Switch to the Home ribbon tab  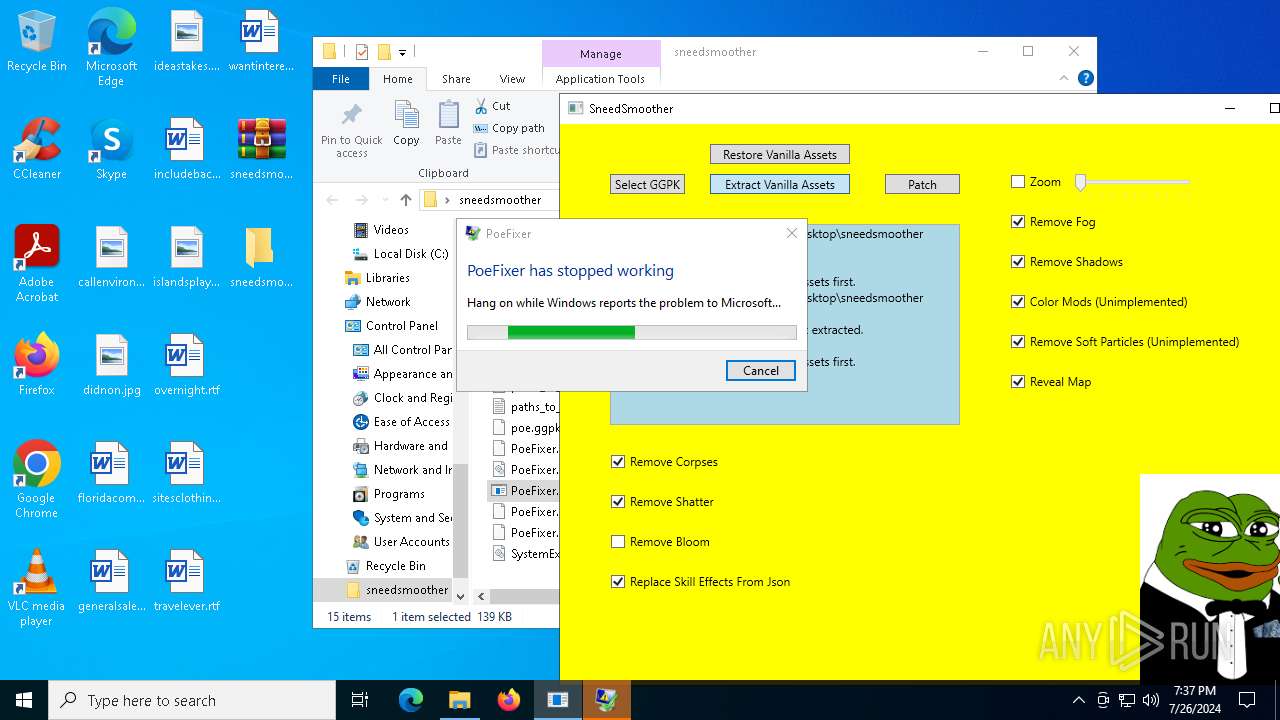tap(397, 79)
